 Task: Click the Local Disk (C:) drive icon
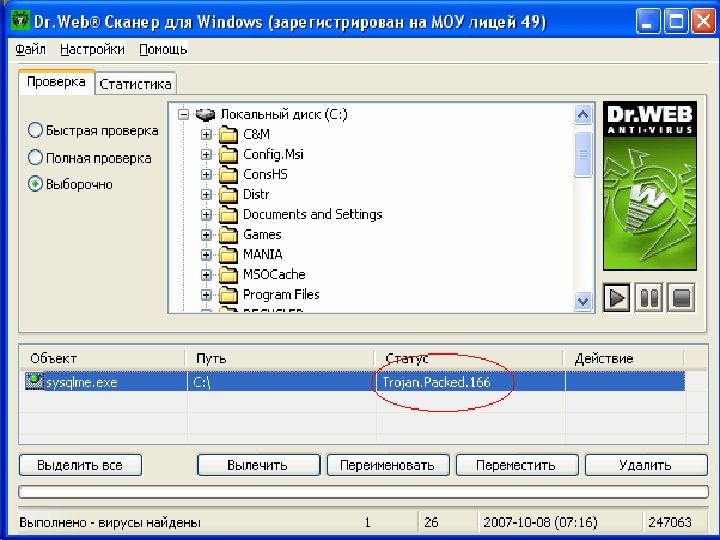click(x=205, y=114)
